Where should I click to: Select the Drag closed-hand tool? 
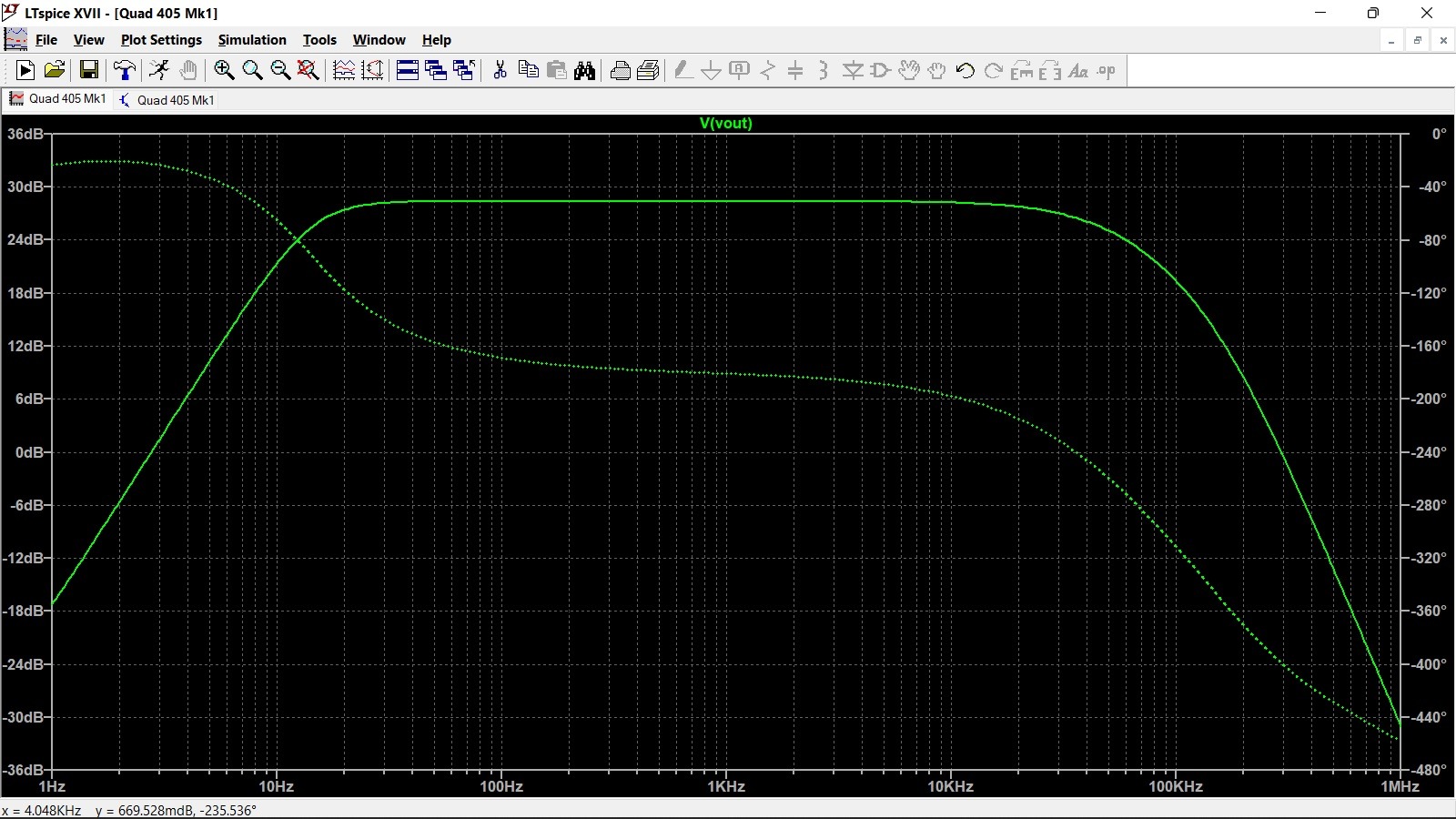coord(937,70)
